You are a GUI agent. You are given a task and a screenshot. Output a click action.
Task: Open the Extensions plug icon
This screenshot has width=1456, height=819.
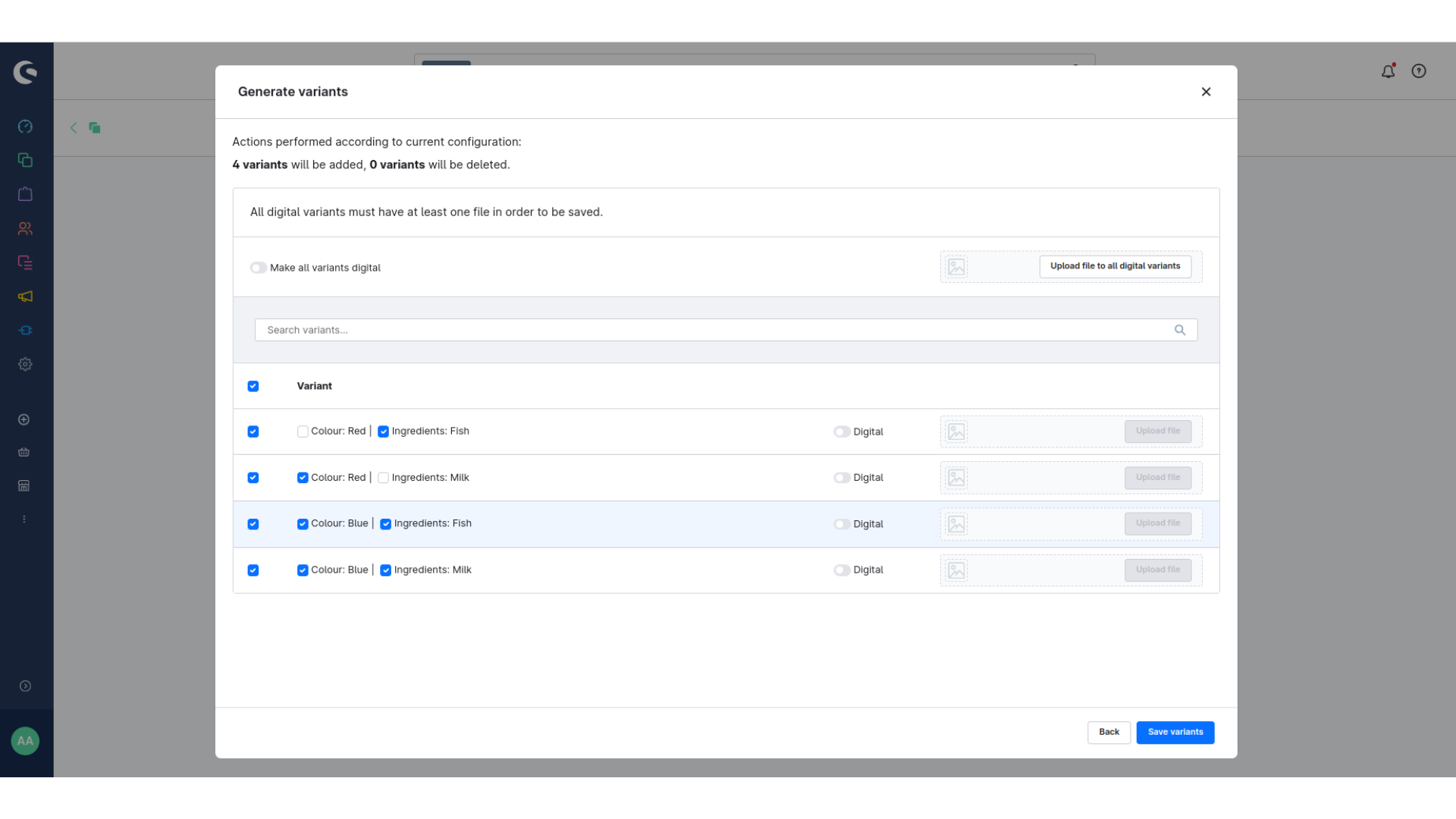pyautogui.click(x=25, y=331)
